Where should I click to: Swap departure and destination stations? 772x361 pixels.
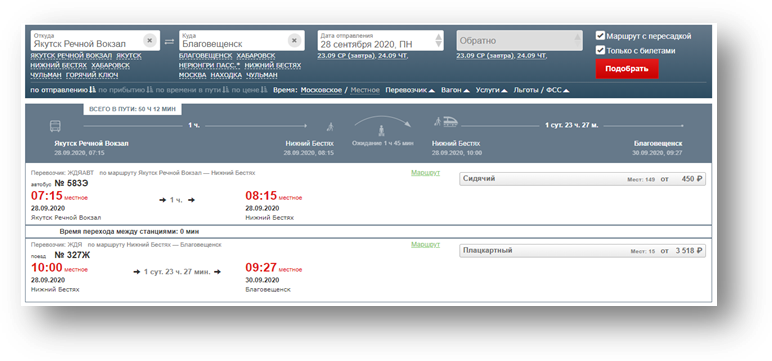(x=169, y=42)
